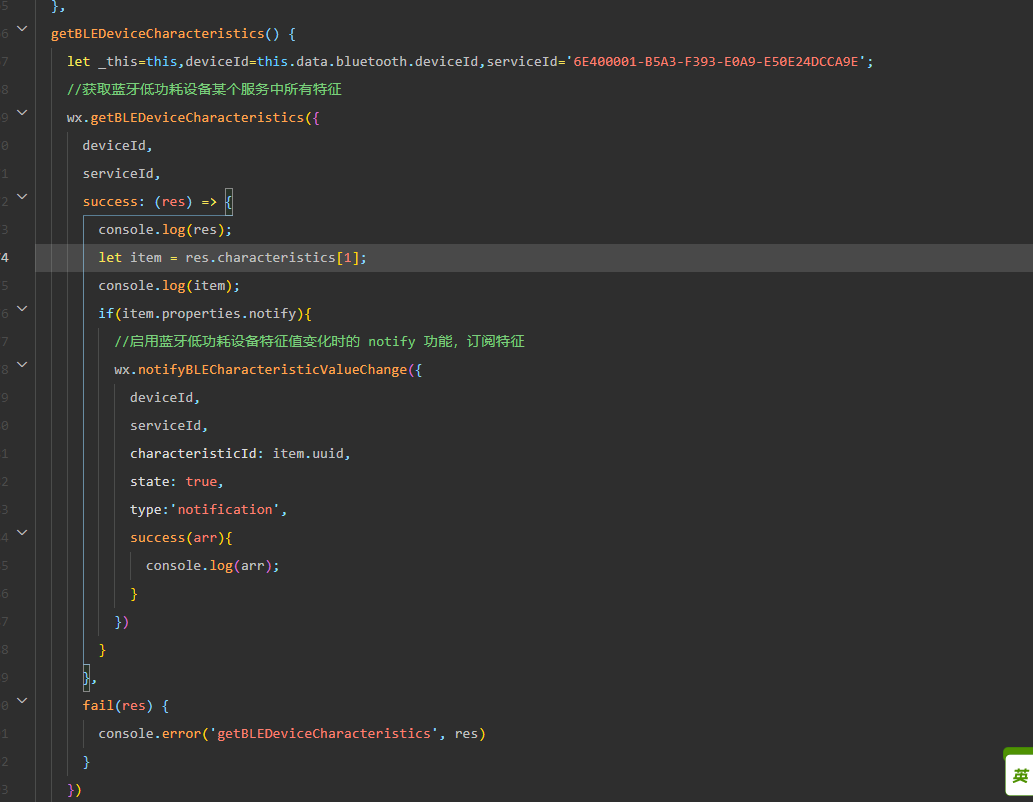Click _this=this in the let declaration
This screenshot has height=802, width=1033.
click(x=138, y=61)
